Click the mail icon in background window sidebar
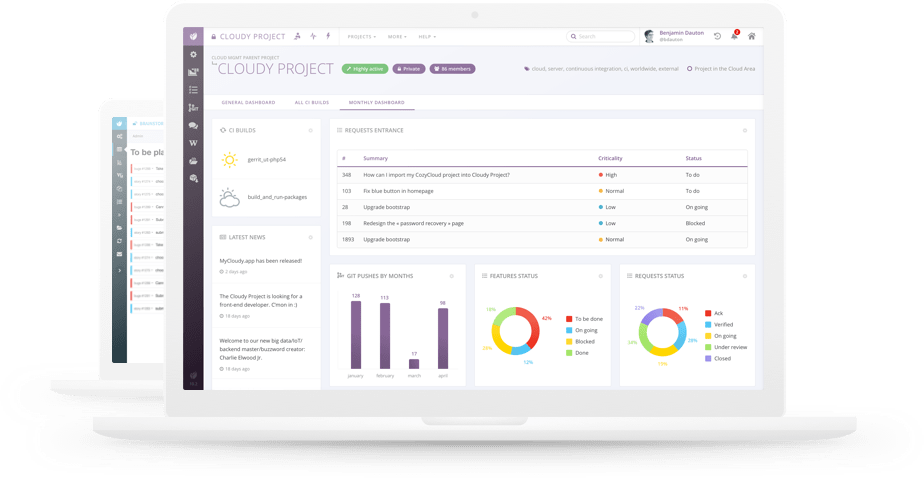The image size is (924, 478). (120, 254)
